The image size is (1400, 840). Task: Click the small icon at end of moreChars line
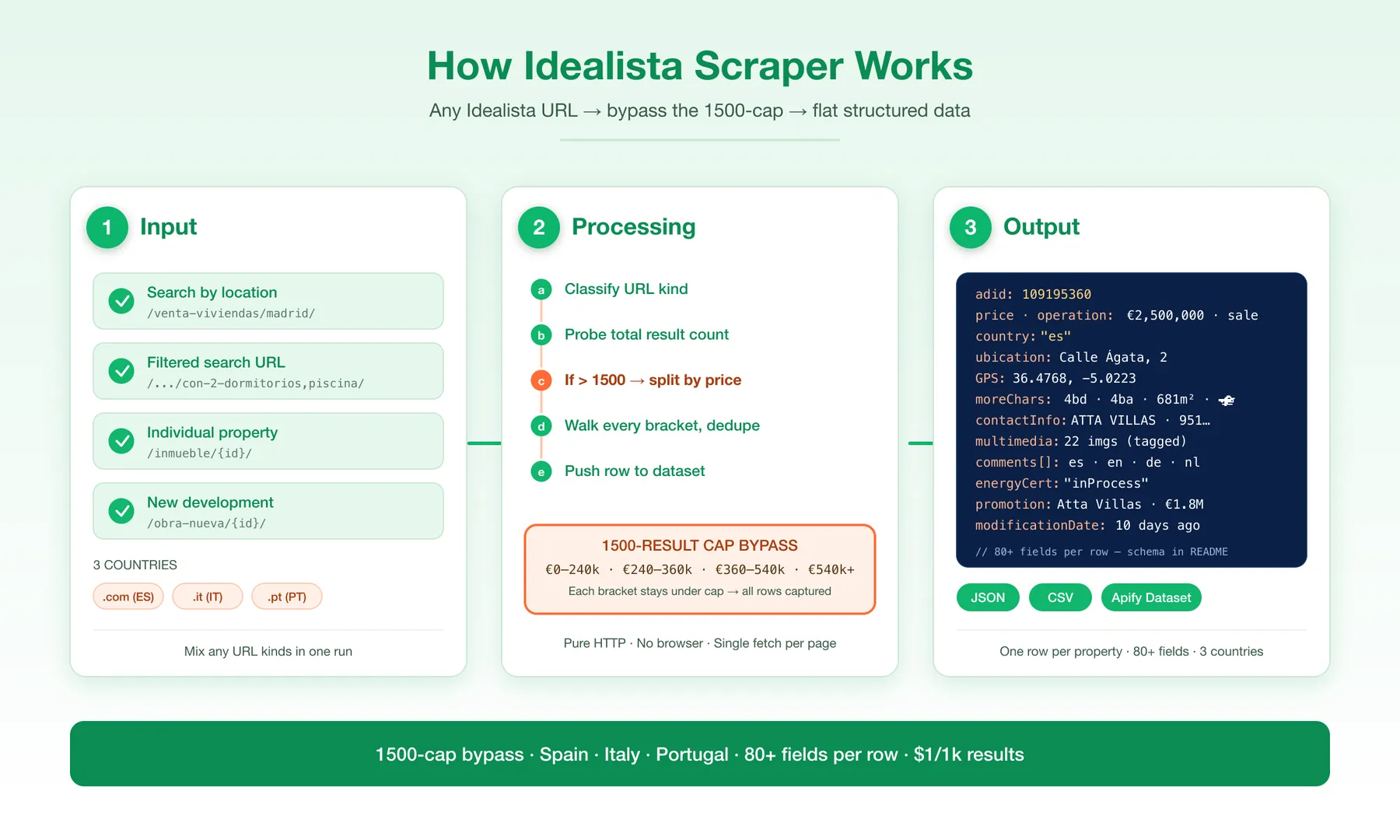[1227, 400]
